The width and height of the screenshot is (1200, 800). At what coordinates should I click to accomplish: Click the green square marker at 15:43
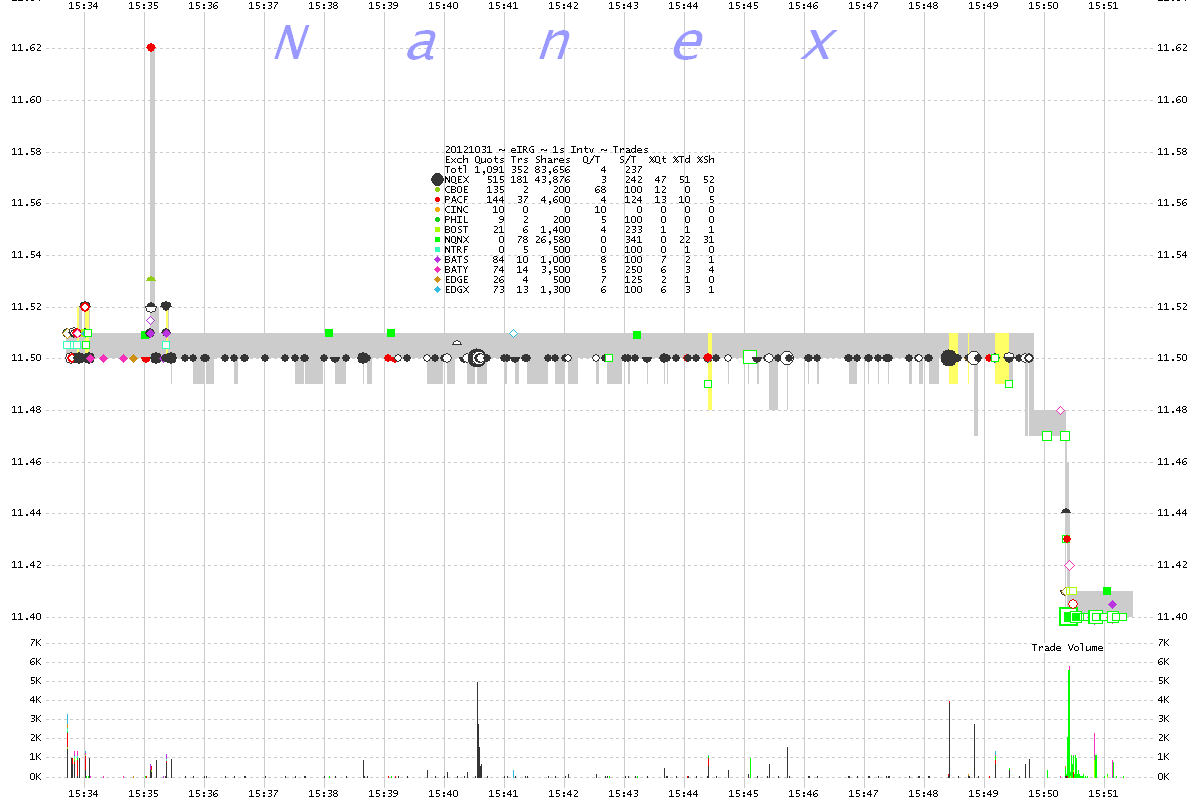pyautogui.click(x=637, y=335)
